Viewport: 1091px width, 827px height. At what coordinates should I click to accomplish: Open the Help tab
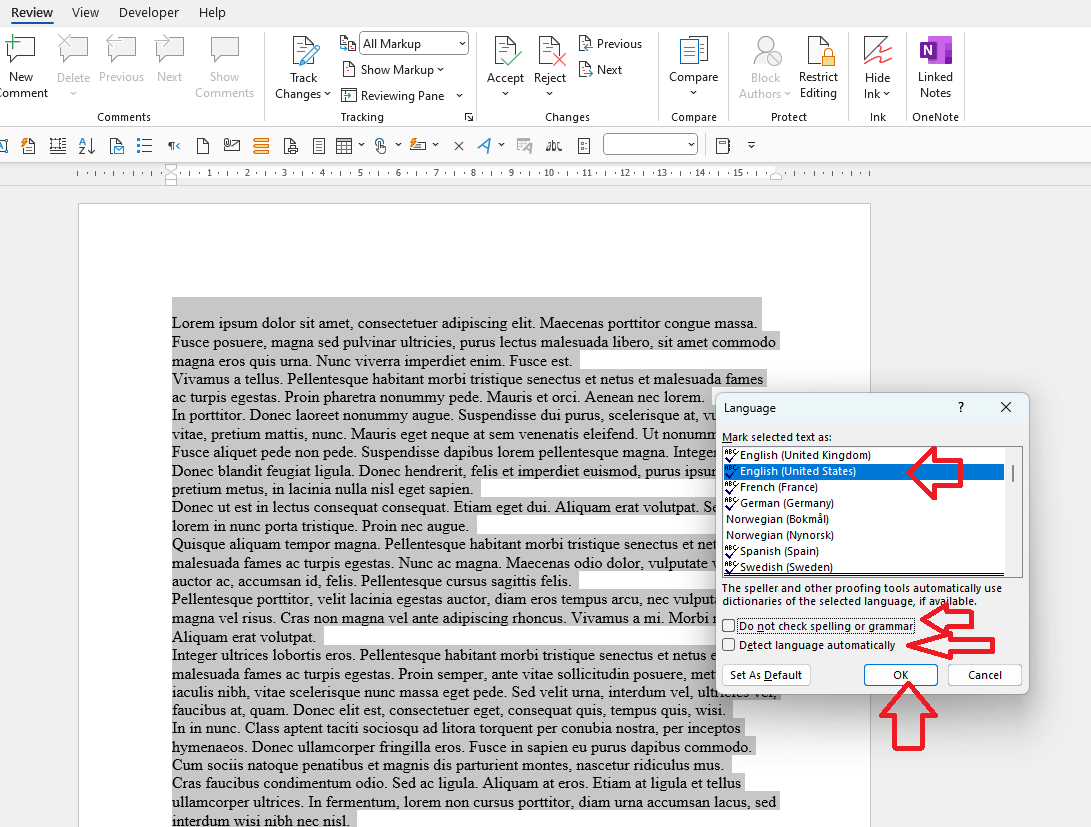click(x=212, y=13)
